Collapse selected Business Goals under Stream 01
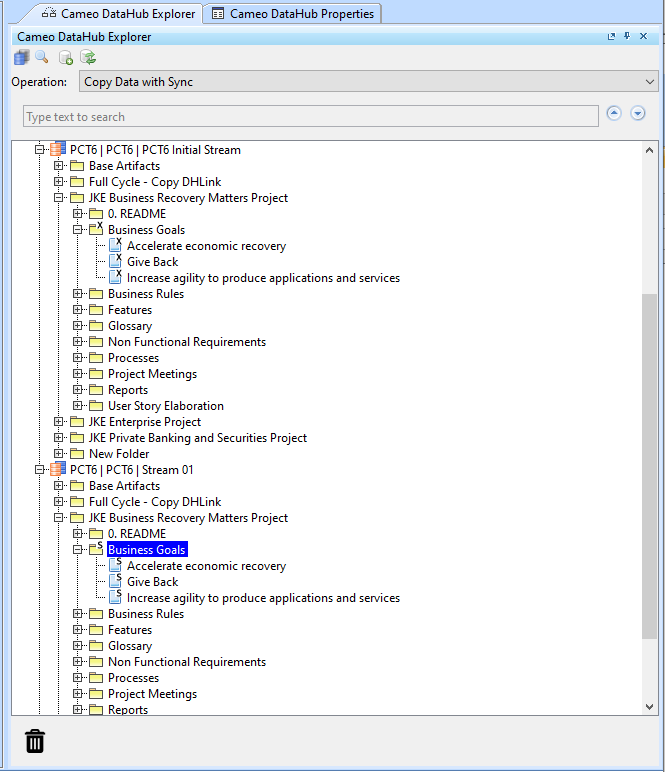The width and height of the screenshot is (665, 772). [78, 549]
